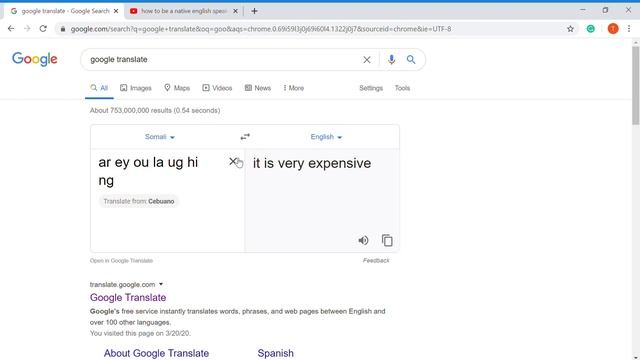
Task: Click the page vertical scrollbar
Action: 636,86
